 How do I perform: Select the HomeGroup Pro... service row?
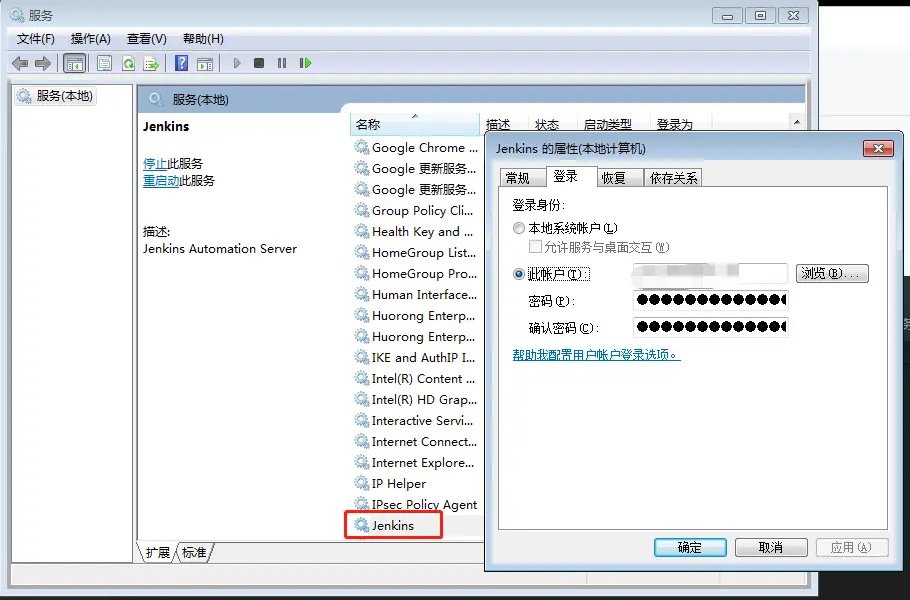(x=416, y=273)
